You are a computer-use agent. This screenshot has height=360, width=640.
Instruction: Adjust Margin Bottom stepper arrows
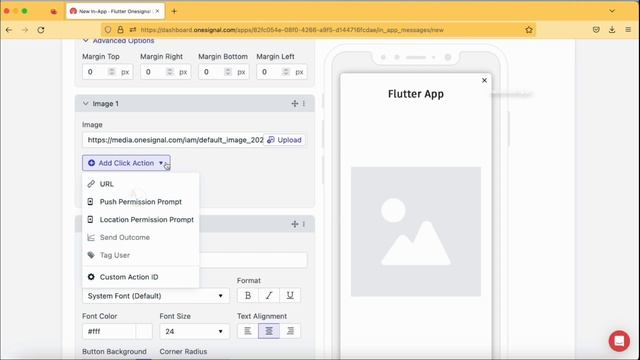pos(228,72)
